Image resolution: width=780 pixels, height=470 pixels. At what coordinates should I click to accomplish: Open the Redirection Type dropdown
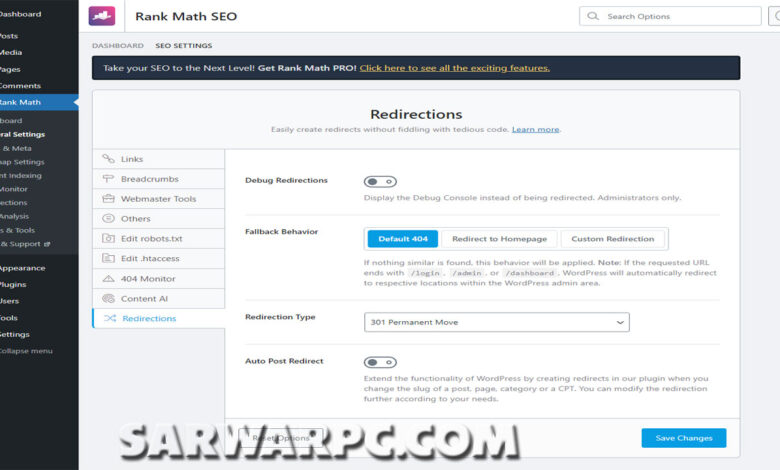(496, 322)
